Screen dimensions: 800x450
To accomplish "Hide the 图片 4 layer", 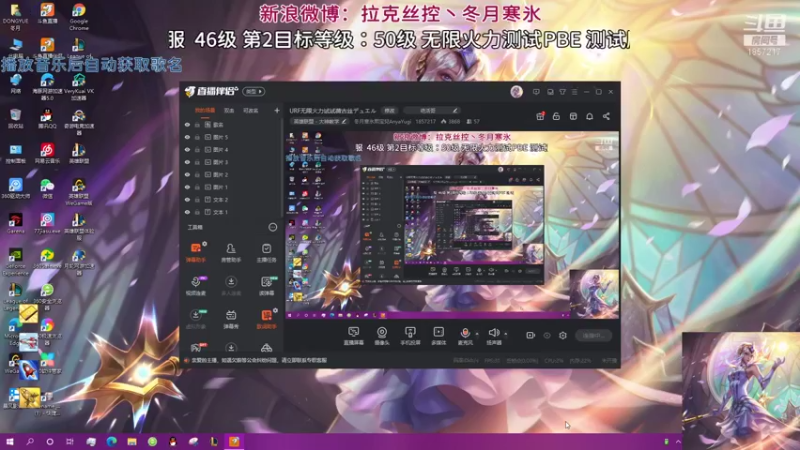I will (187, 149).
